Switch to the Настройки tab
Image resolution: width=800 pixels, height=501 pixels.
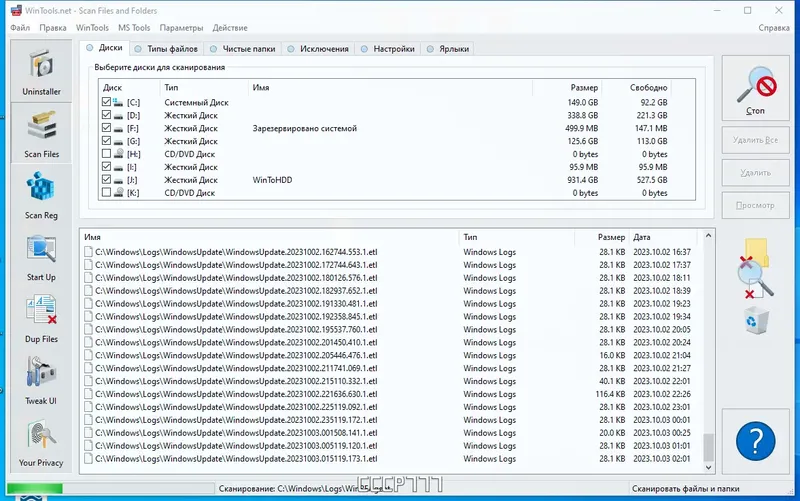pyautogui.click(x=388, y=49)
